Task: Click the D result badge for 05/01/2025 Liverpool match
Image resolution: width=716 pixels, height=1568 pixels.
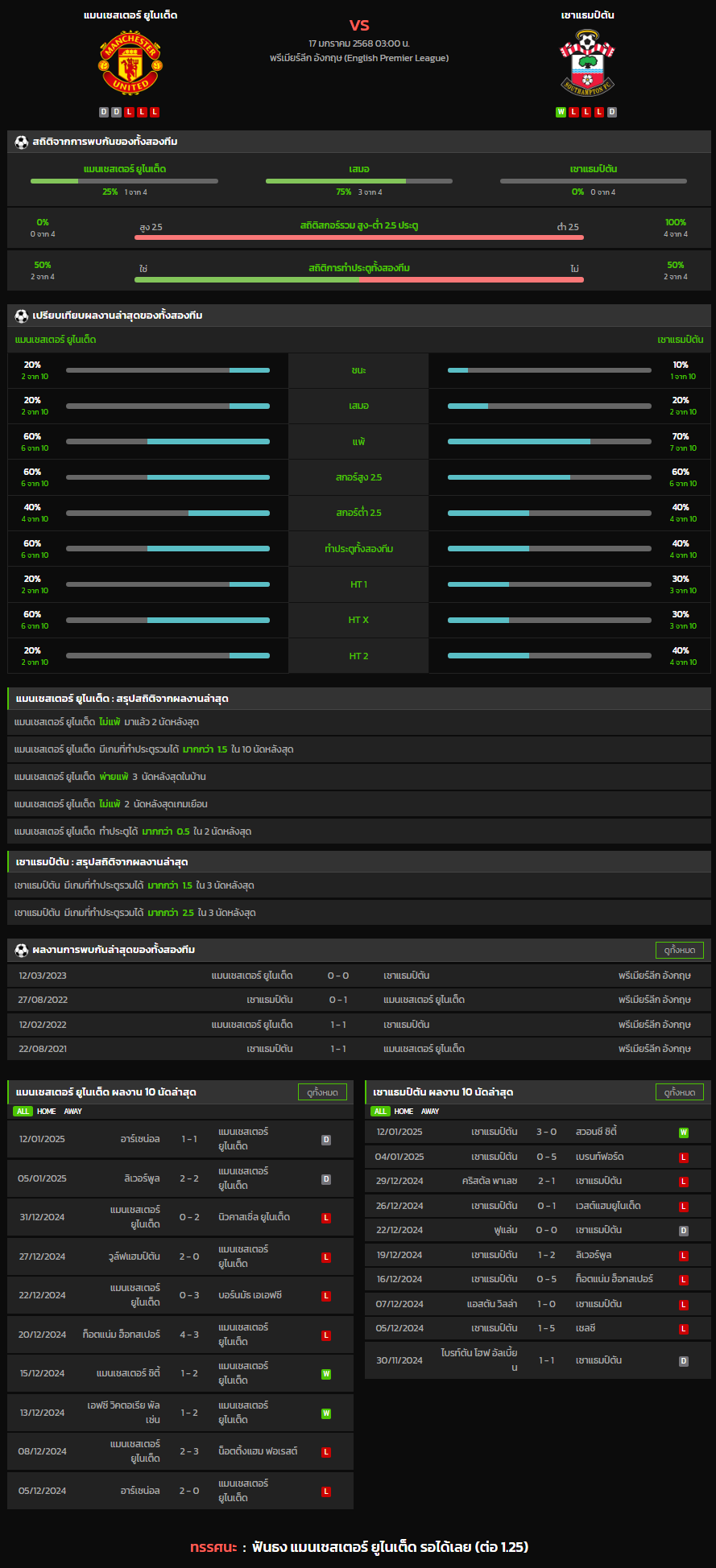Action: tap(326, 1179)
